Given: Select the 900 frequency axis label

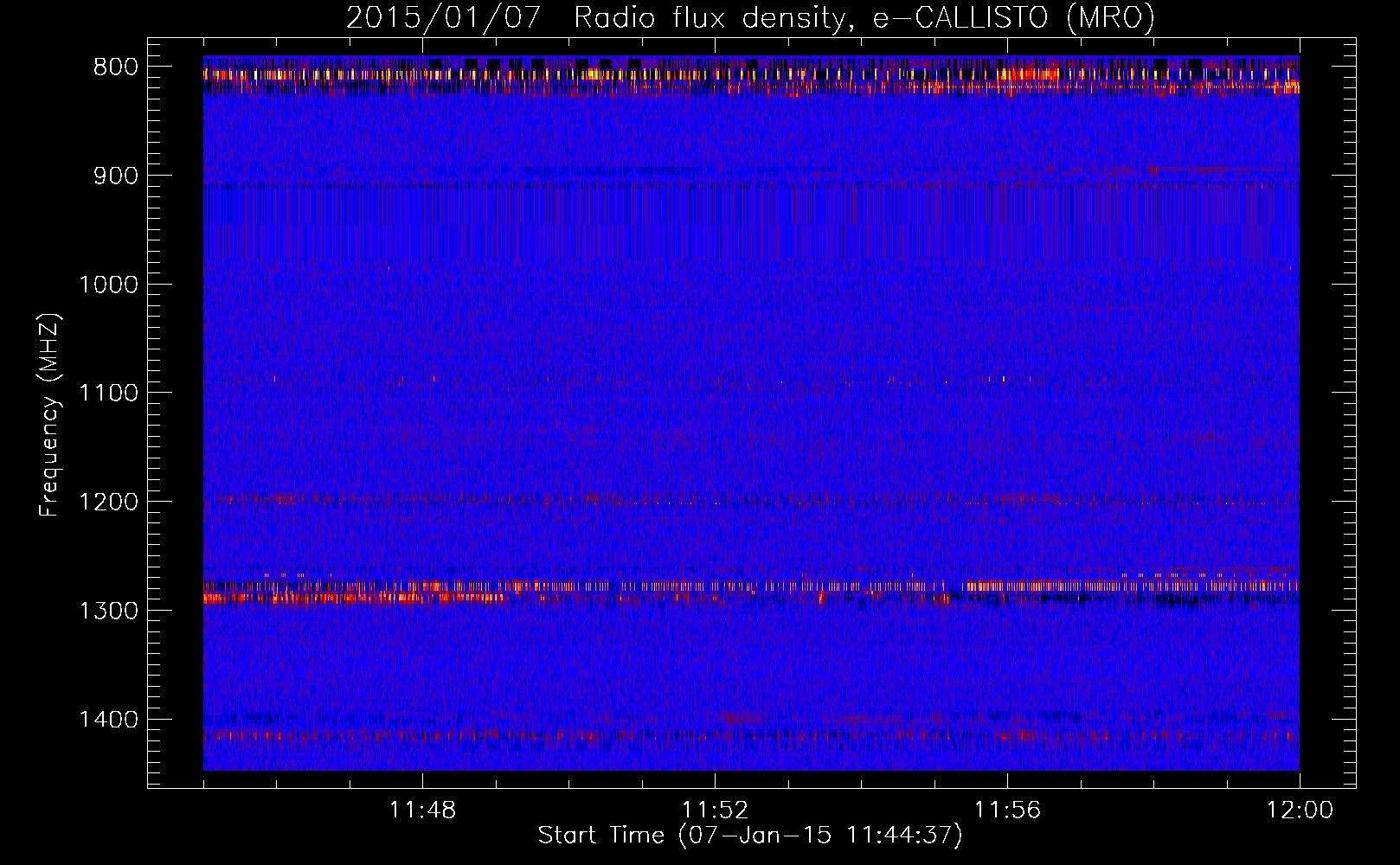Looking at the screenshot, I should click(x=115, y=176).
